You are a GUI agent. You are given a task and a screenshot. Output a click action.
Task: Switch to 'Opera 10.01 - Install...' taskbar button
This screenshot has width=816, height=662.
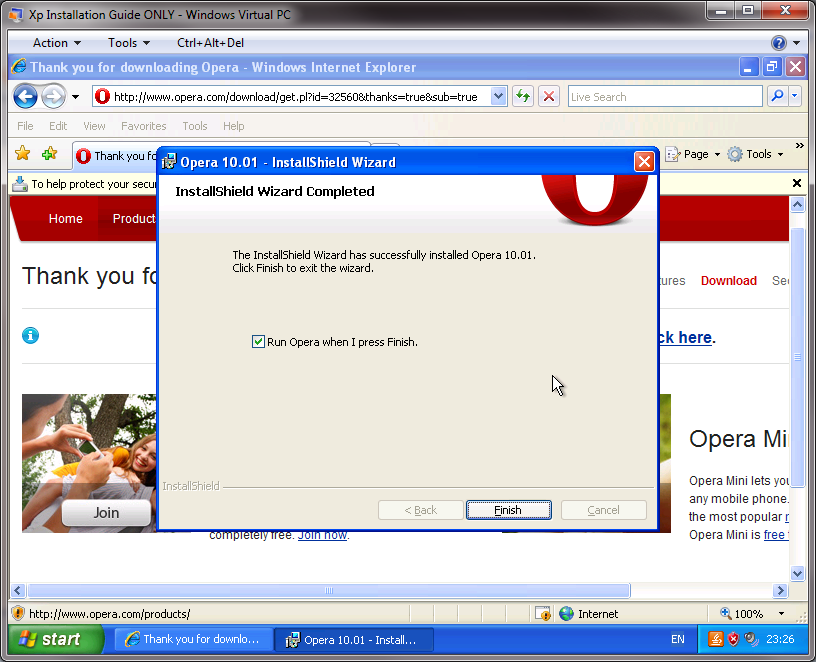[x=353, y=640]
